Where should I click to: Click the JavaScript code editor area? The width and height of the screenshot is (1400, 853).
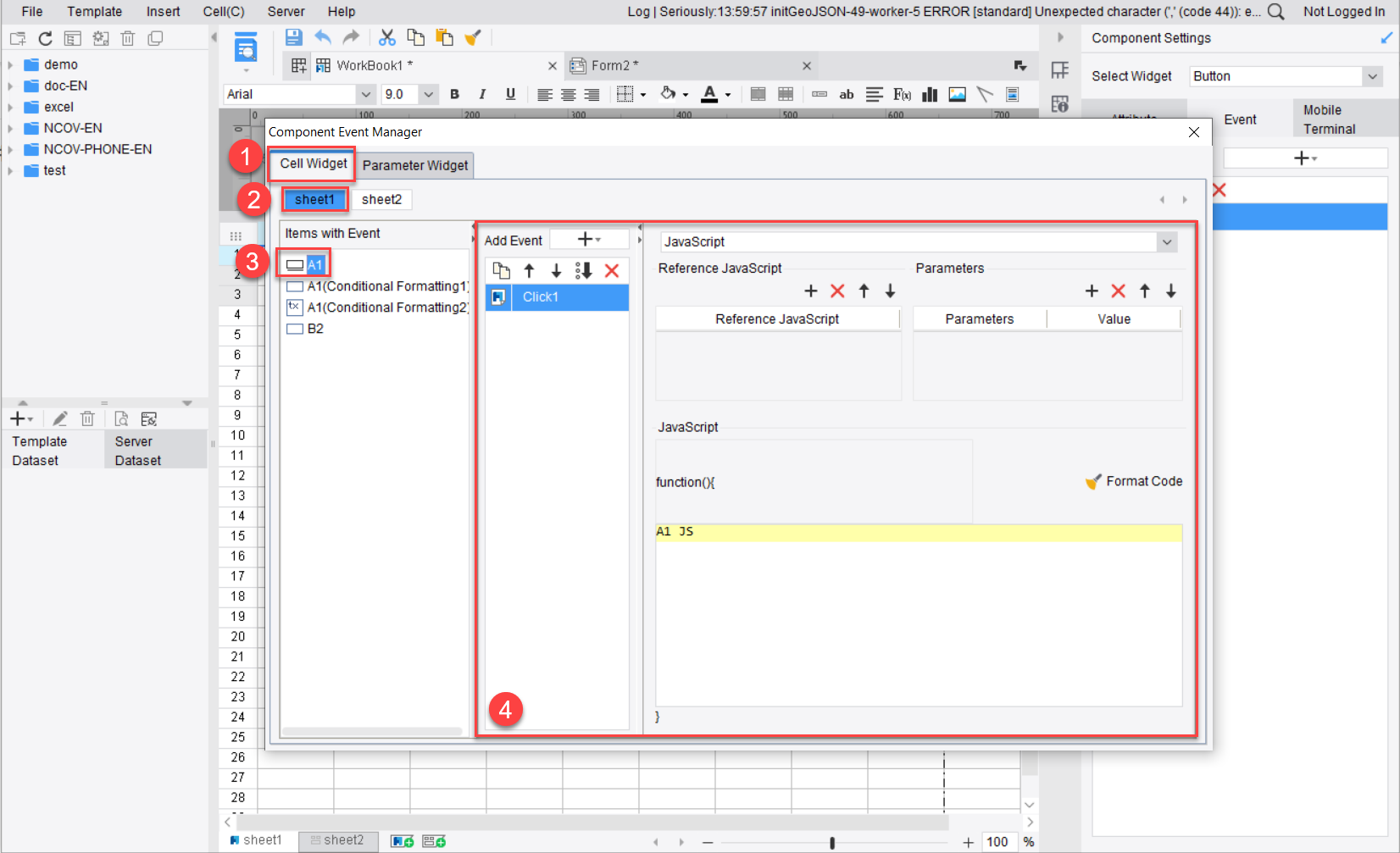919,615
